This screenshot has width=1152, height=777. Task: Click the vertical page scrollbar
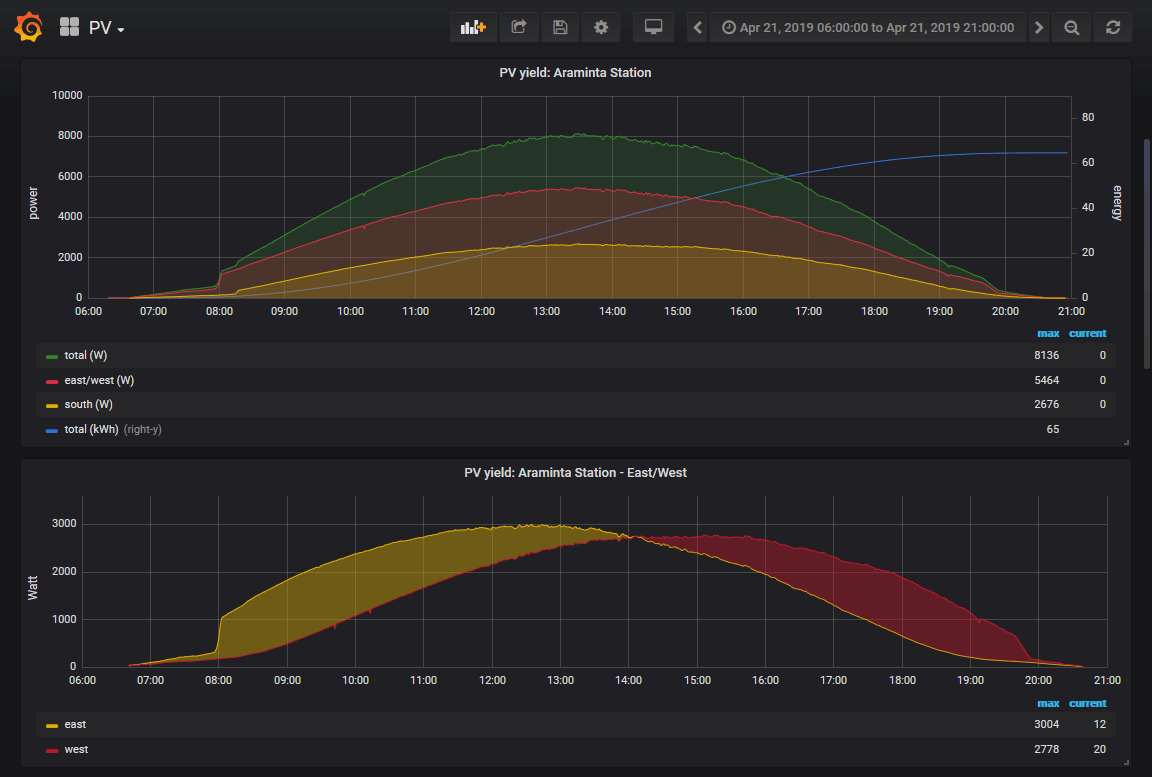pos(1147,253)
